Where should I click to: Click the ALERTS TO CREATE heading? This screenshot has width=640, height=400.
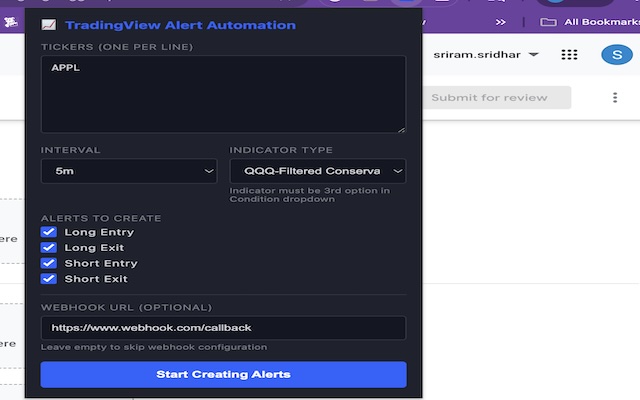pos(101,218)
